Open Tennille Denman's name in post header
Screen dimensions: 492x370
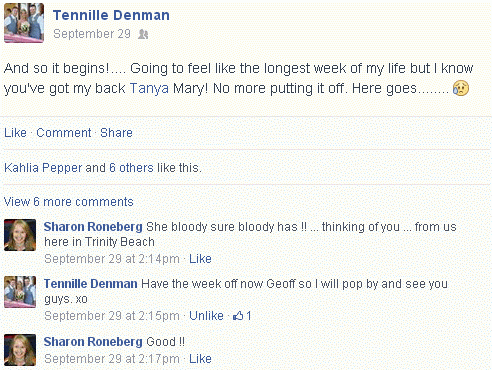pos(111,15)
